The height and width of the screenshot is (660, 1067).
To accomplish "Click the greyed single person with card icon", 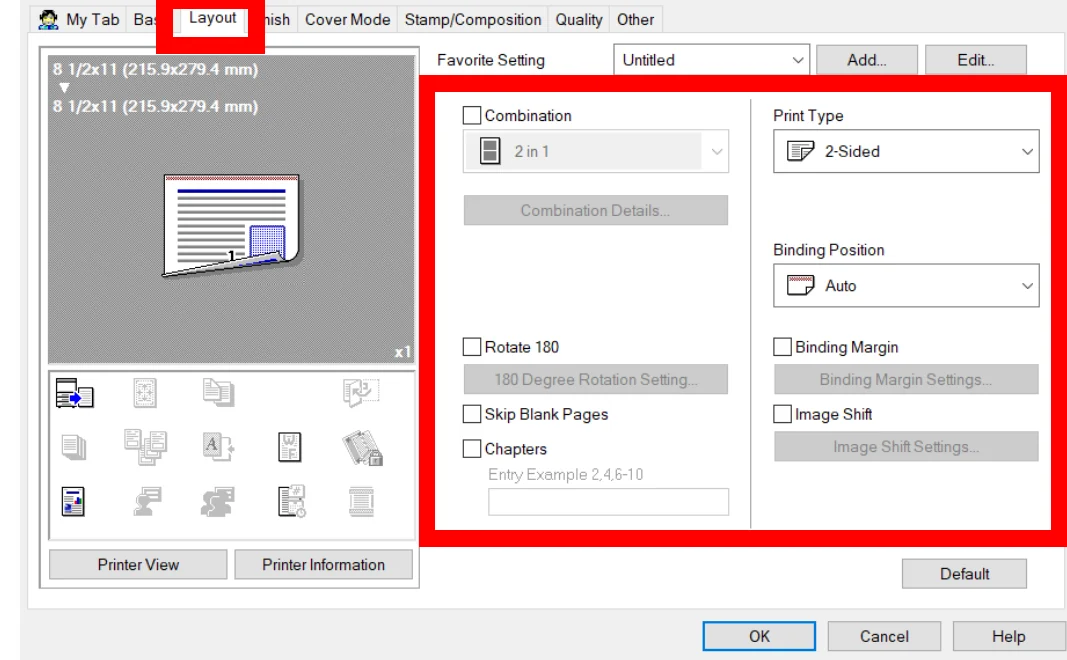I will click(147, 502).
